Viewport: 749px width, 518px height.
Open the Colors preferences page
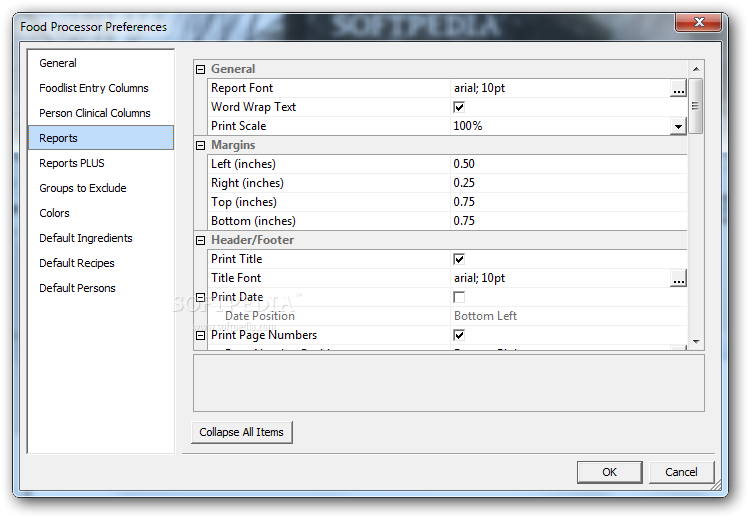[x=101, y=213]
